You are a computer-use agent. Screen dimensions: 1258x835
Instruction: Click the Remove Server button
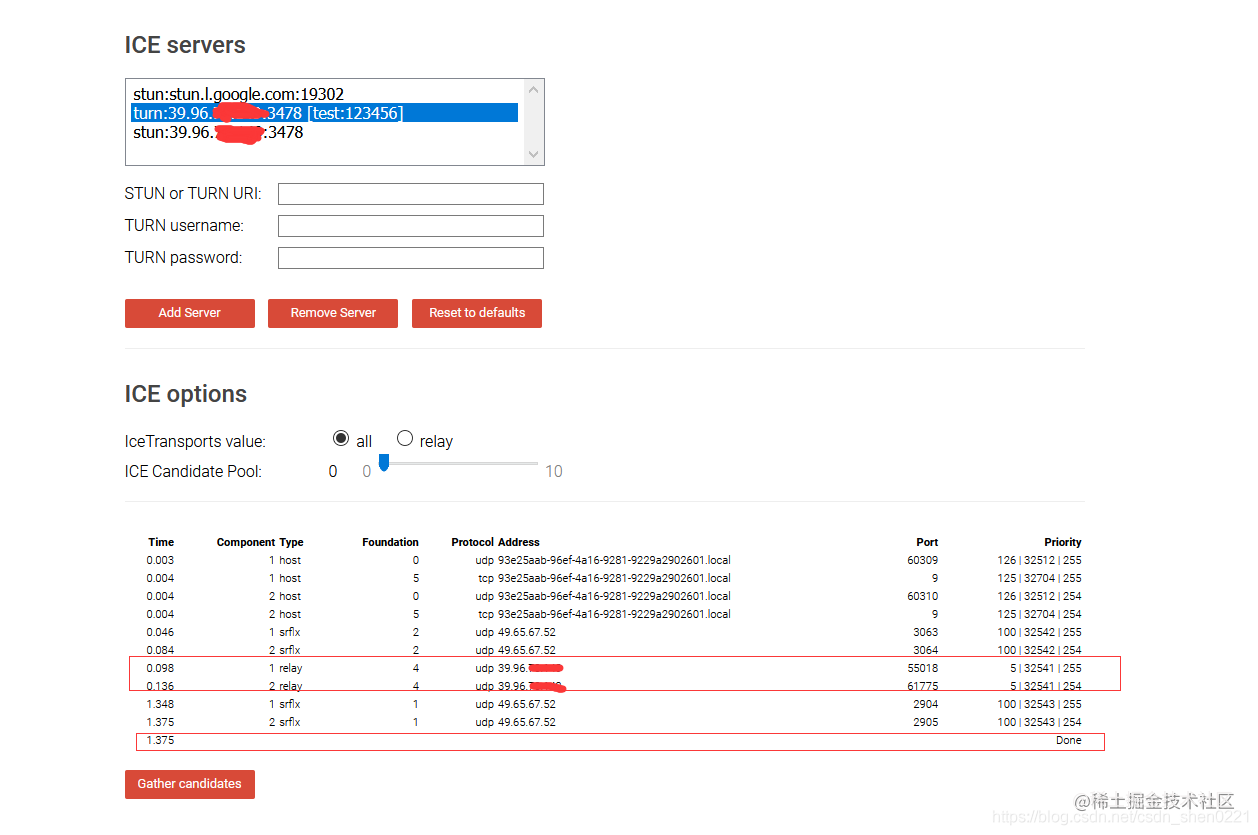(x=333, y=313)
